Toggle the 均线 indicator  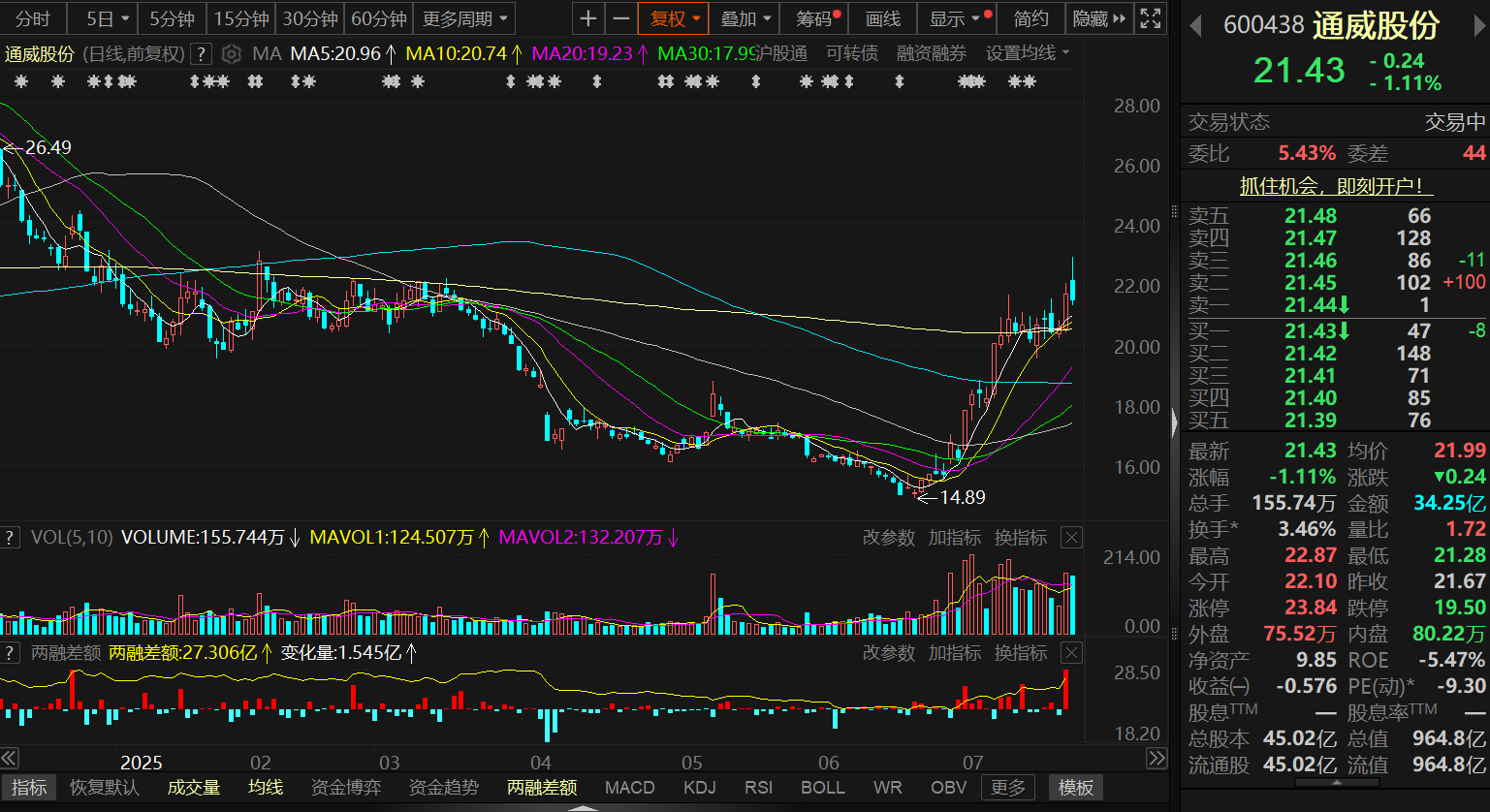(266, 787)
